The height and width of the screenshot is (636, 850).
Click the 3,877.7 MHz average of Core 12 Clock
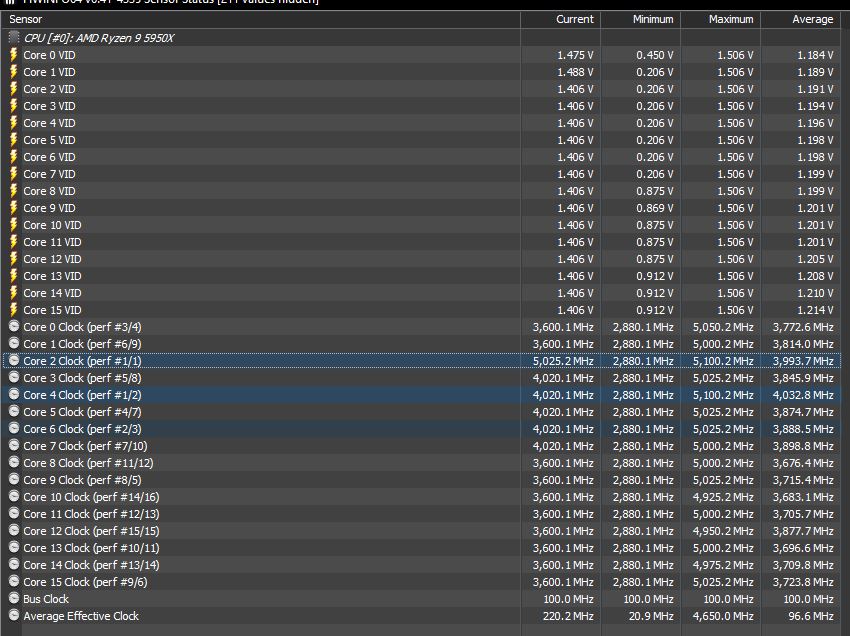[x=803, y=531]
